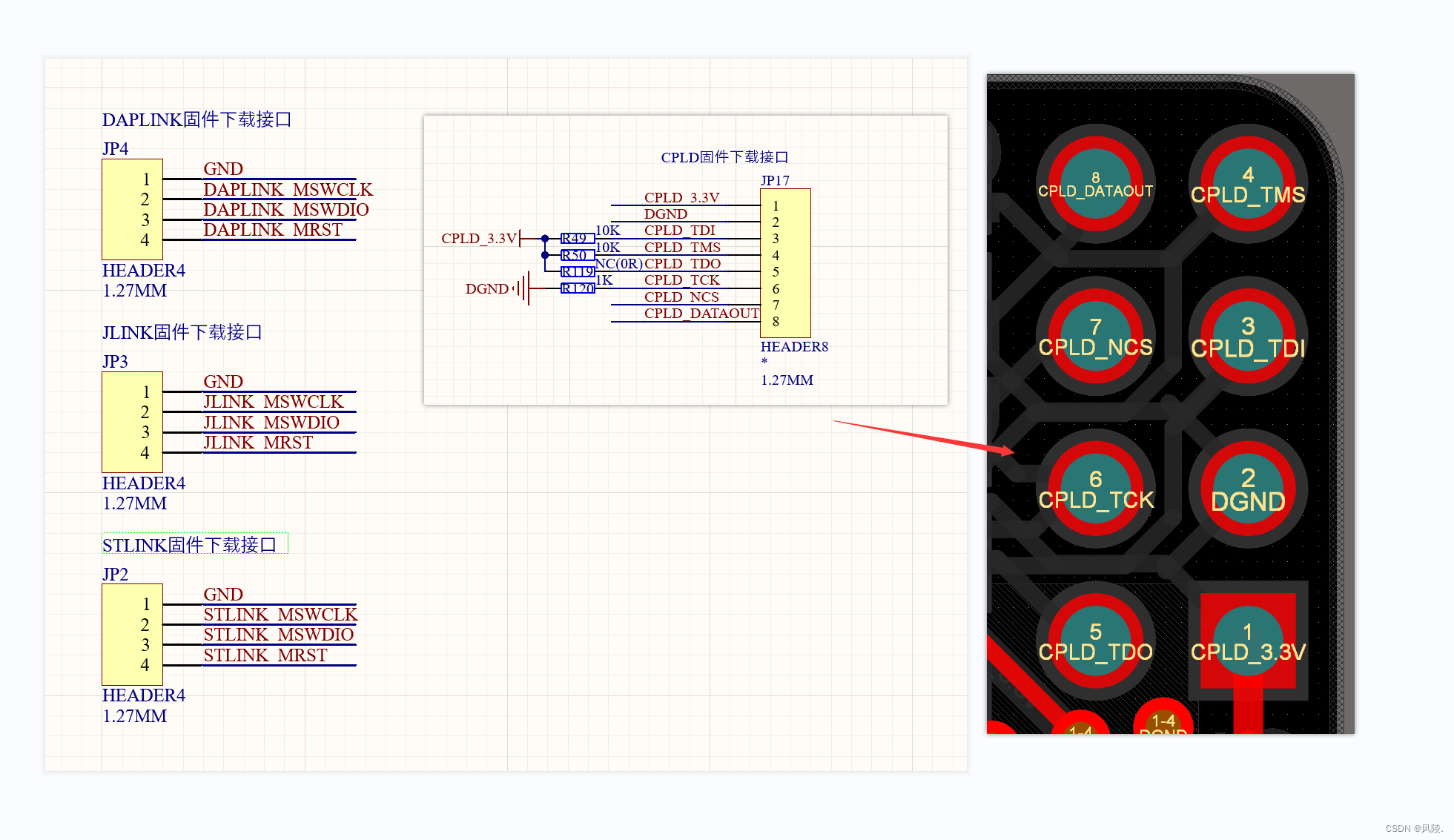Select PCB pad 7 CPLD_NCS
The width and height of the screenshot is (1454, 840).
tap(1096, 336)
